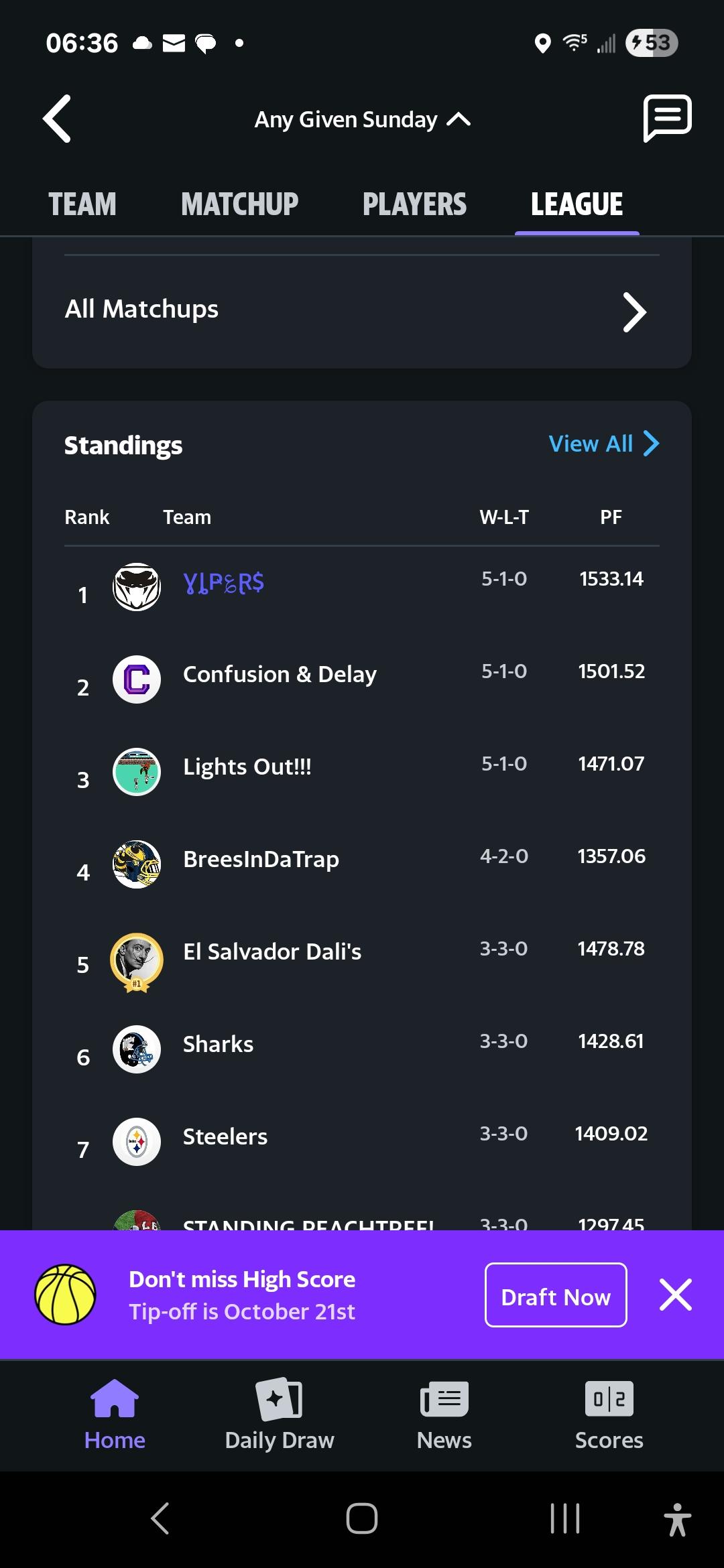Switch to the MATCHUP tab
This screenshot has height=1568, width=724.
[x=239, y=204]
